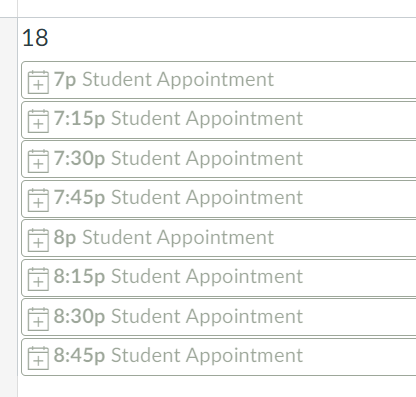
Task: Select the 7:30p Student Appointment event
Action: [219, 159]
